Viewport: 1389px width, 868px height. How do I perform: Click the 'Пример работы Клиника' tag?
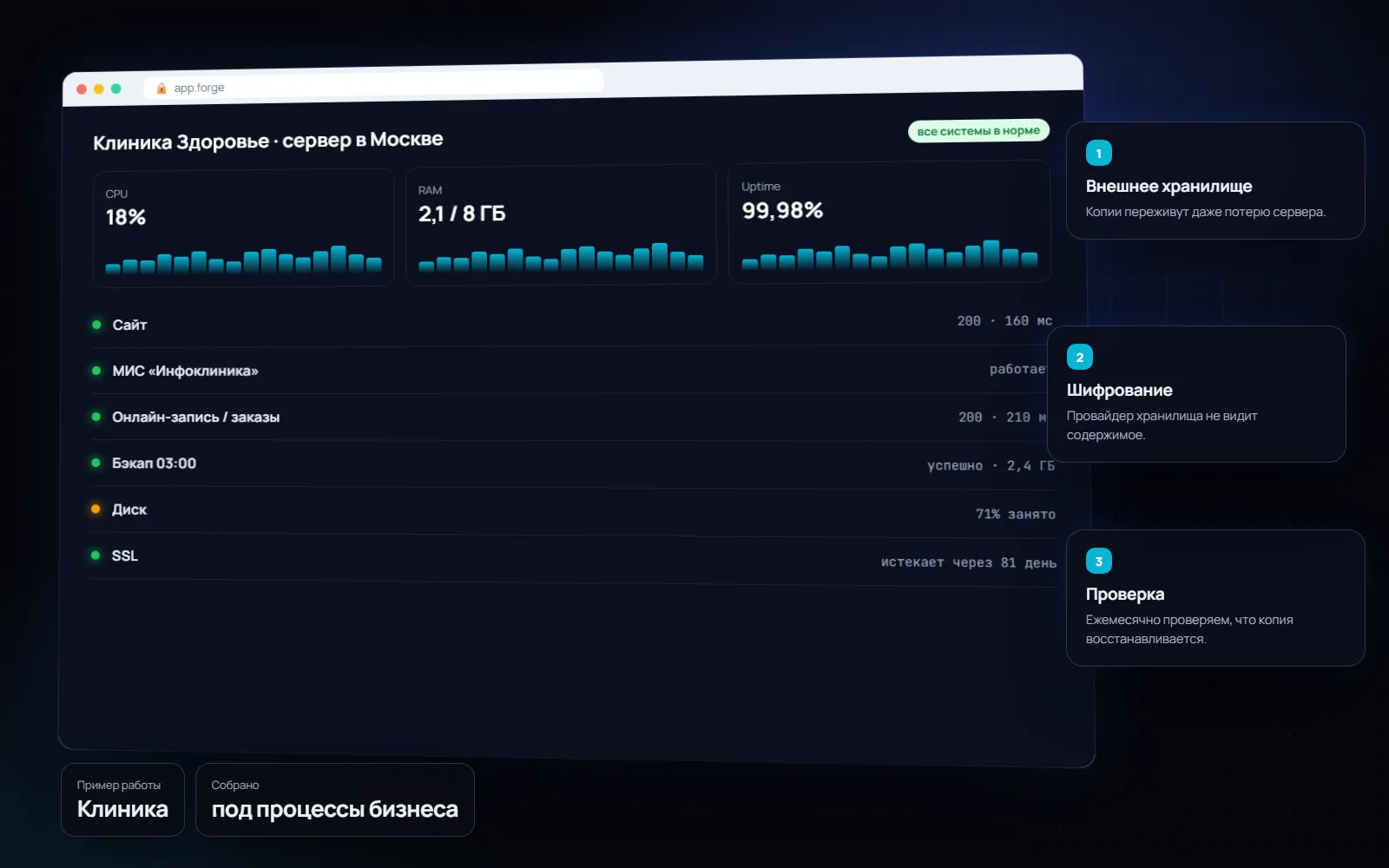point(122,799)
